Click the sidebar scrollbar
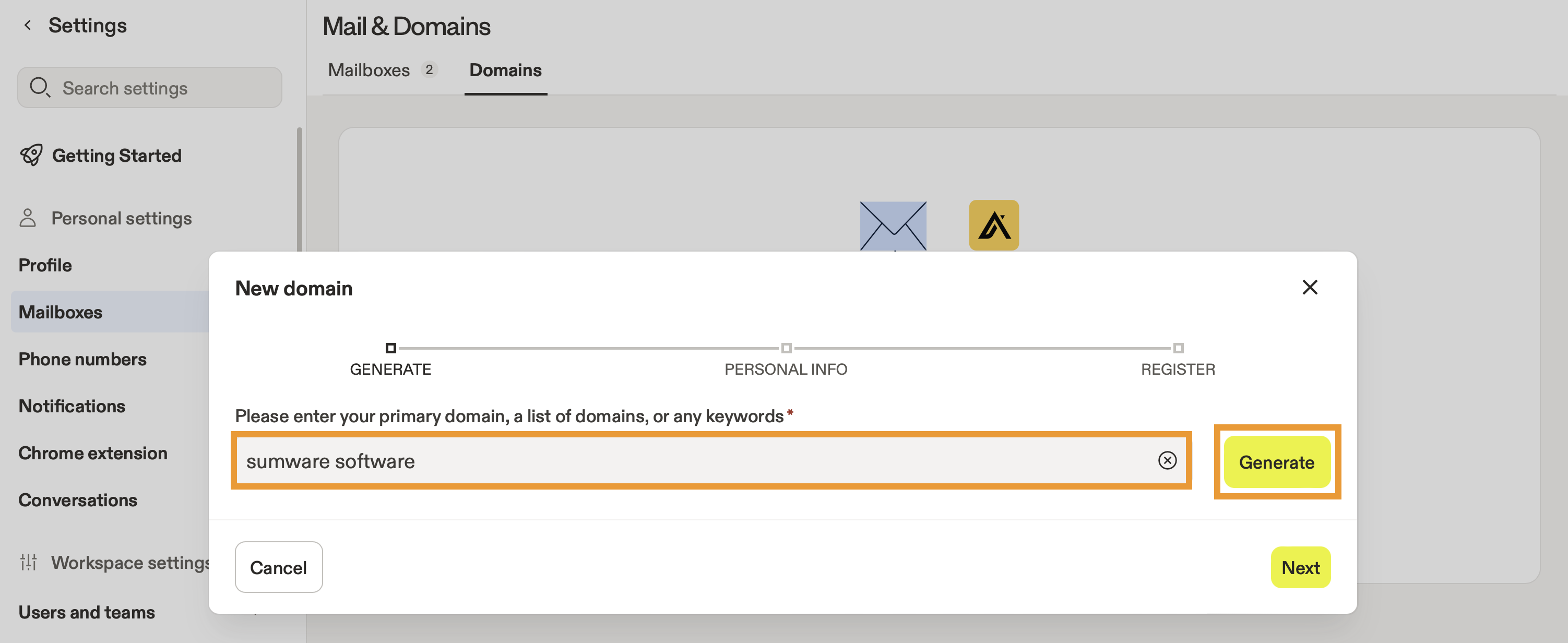 [x=300, y=189]
